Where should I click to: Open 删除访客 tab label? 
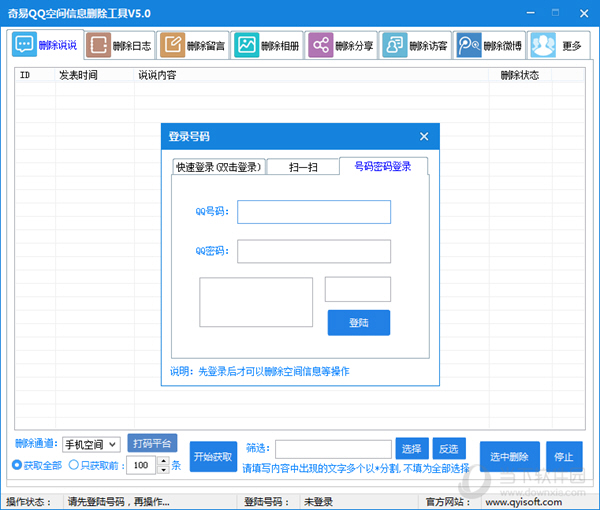click(x=428, y=46)
